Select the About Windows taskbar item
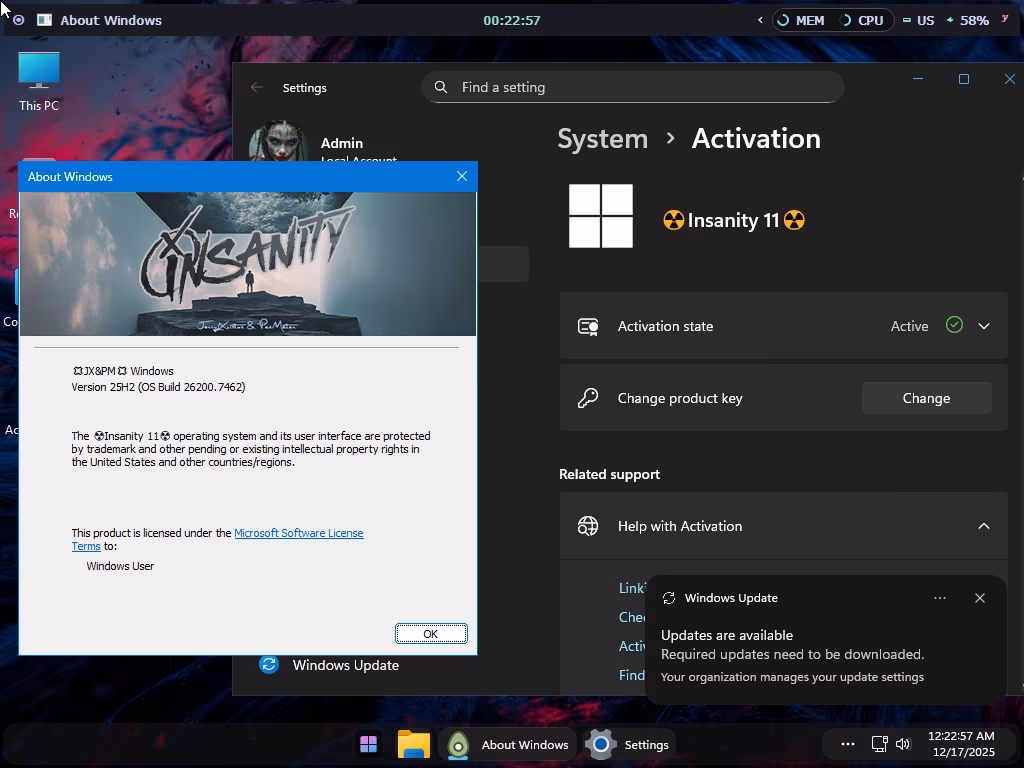The image size is (1024, 768). coord(508,744)
